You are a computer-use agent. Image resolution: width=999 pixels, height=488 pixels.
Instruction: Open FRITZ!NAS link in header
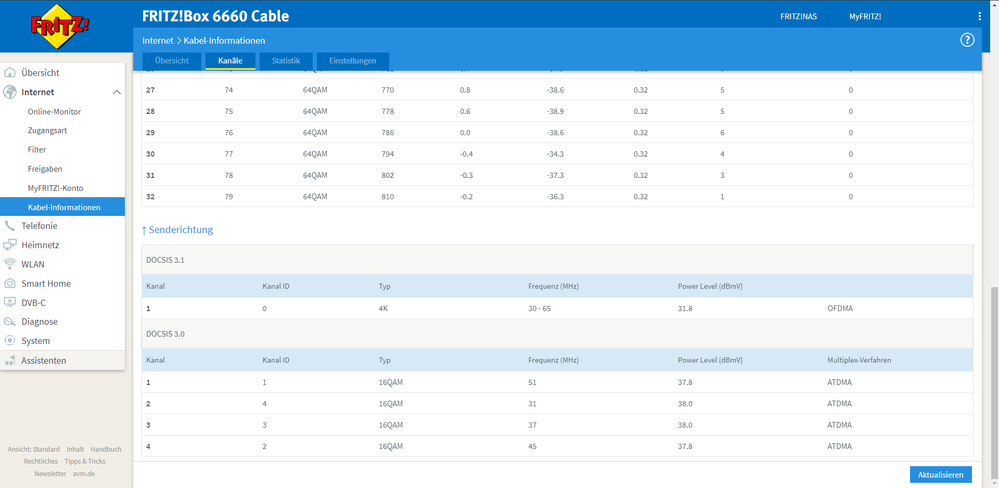tap(798, 17)
